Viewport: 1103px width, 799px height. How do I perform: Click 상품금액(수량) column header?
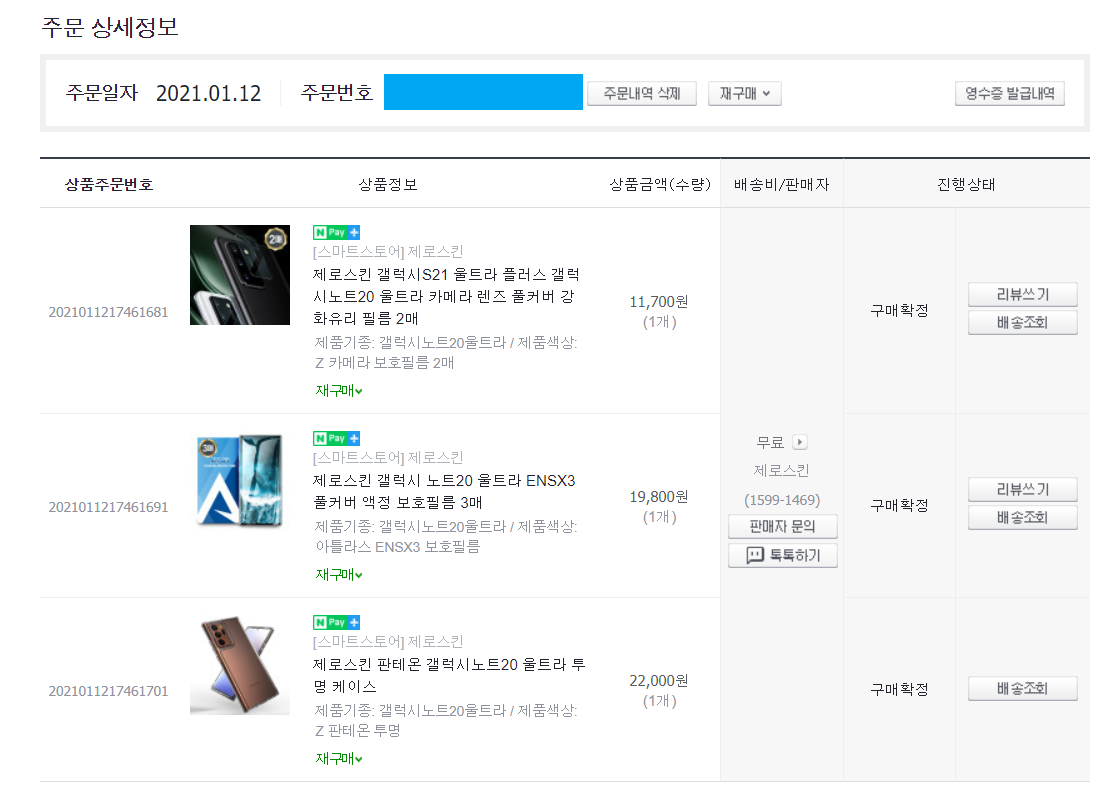click(660, 184)
